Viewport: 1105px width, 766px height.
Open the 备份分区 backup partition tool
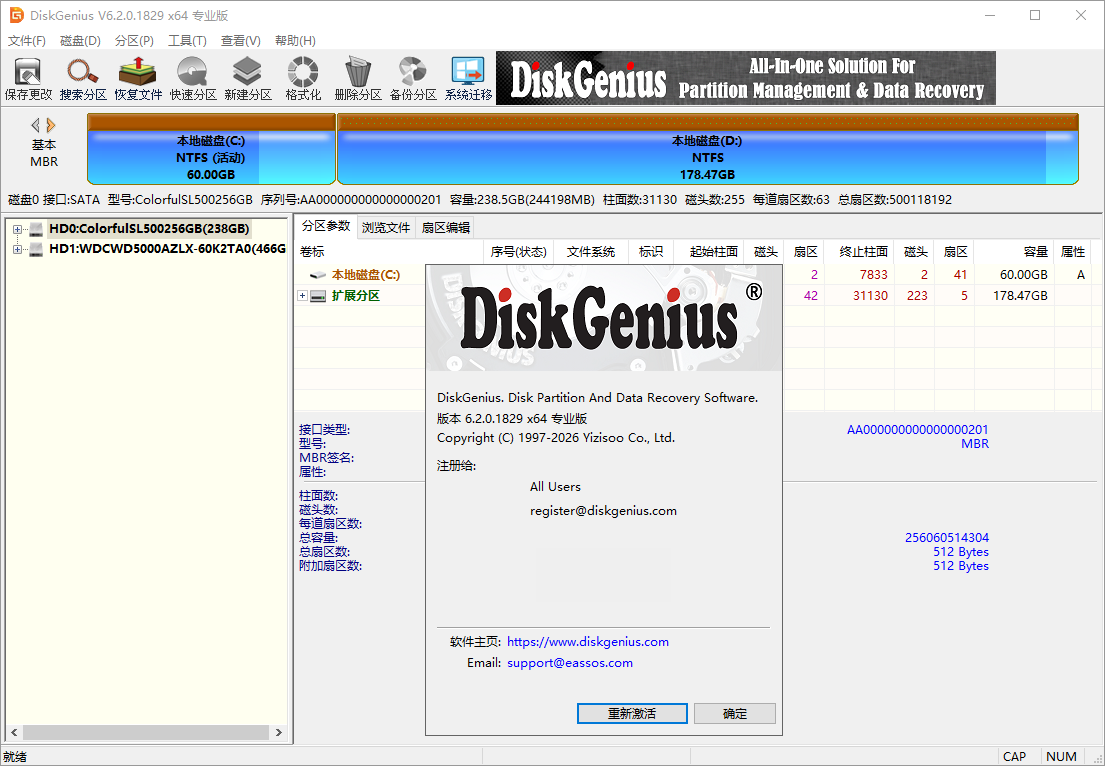coord(413,78)
